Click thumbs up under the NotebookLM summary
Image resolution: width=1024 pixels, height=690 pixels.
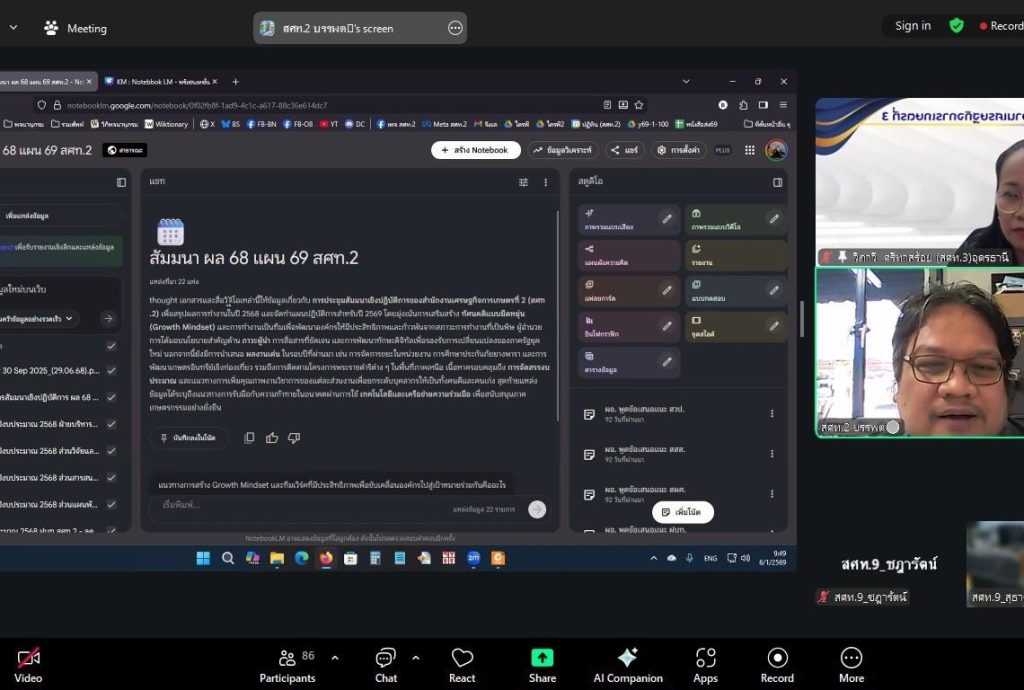tap(272, 438)
